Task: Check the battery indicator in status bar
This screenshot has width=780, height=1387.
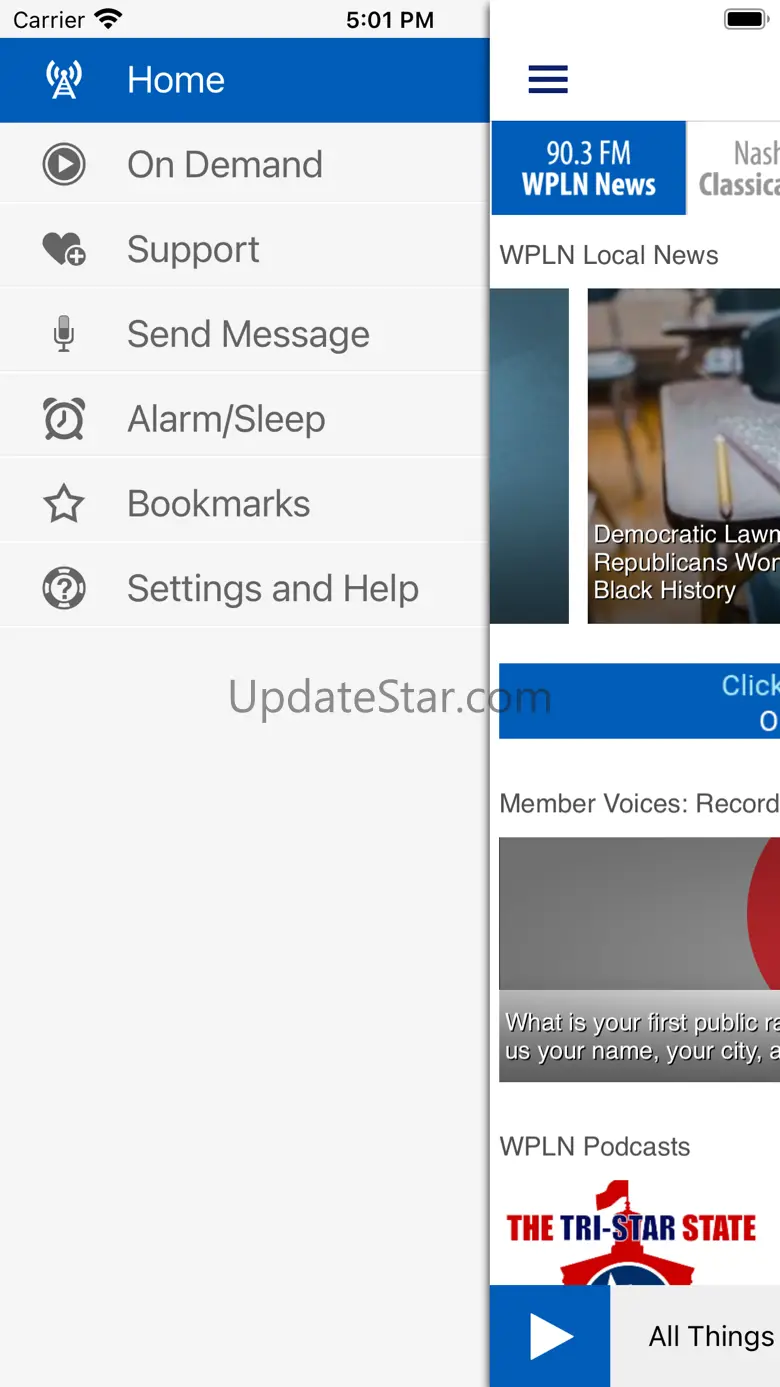Action: [x=746, y=19]
